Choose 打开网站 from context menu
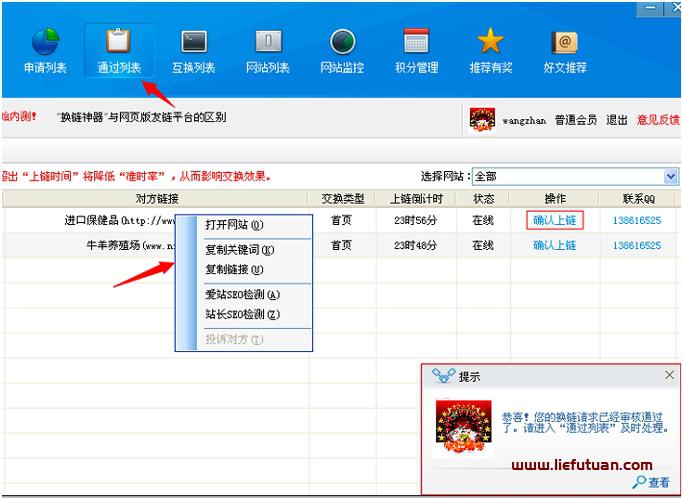683x500 pixels. coord(234,225)
